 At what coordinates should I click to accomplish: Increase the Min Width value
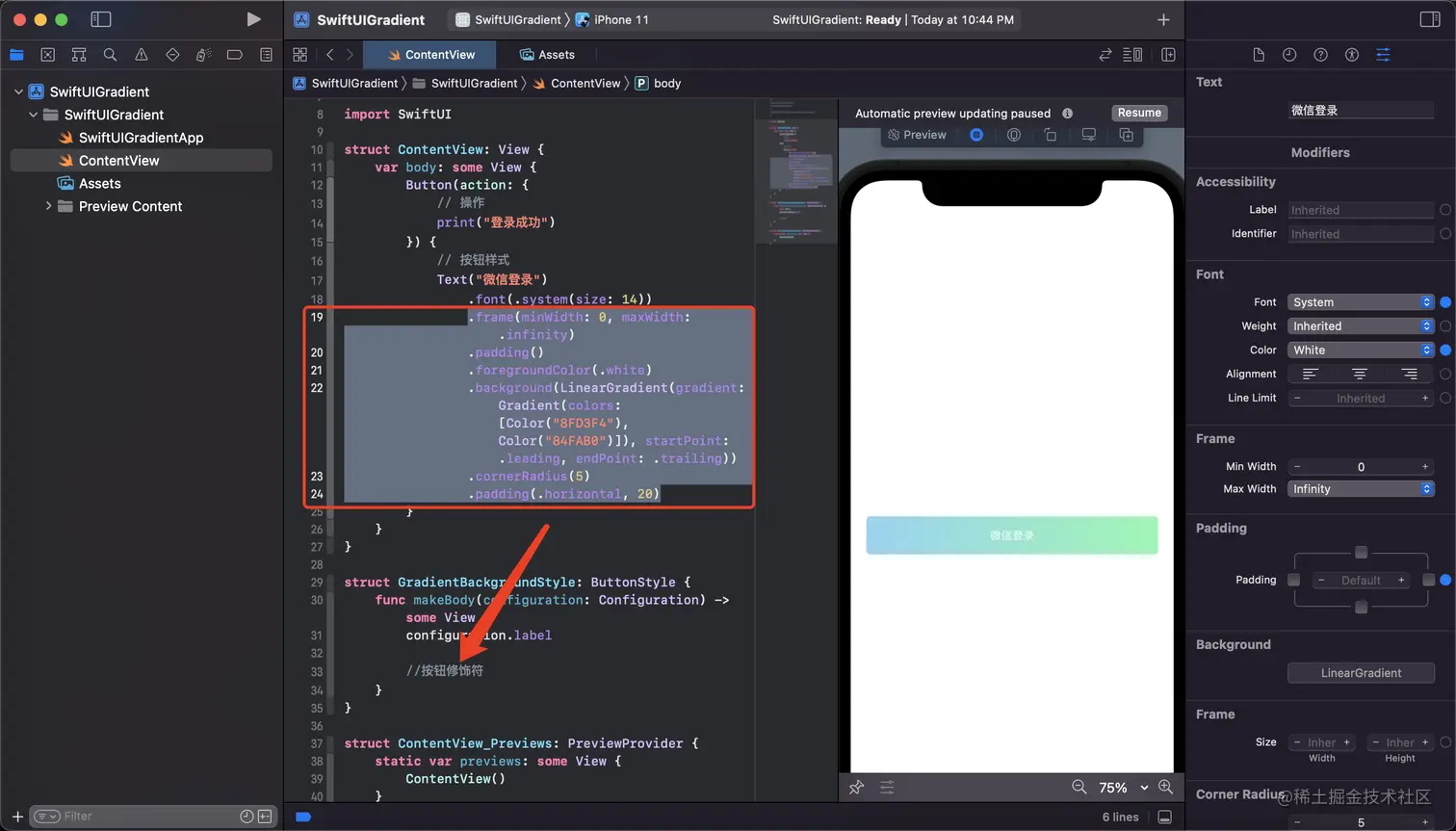tap(1425, 467)
